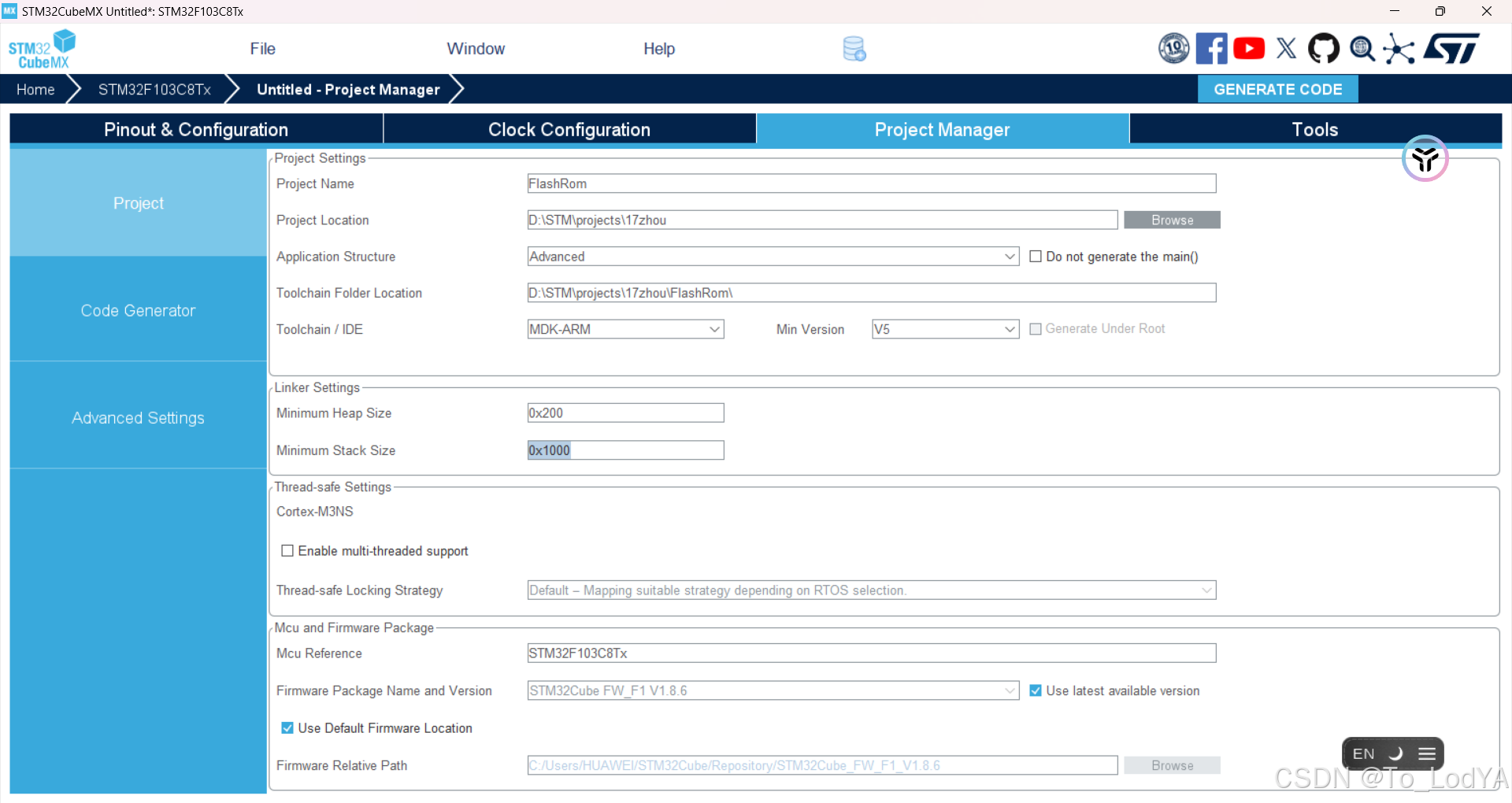Click the Min Version label

pyautogui.click(x=810, y=329)
